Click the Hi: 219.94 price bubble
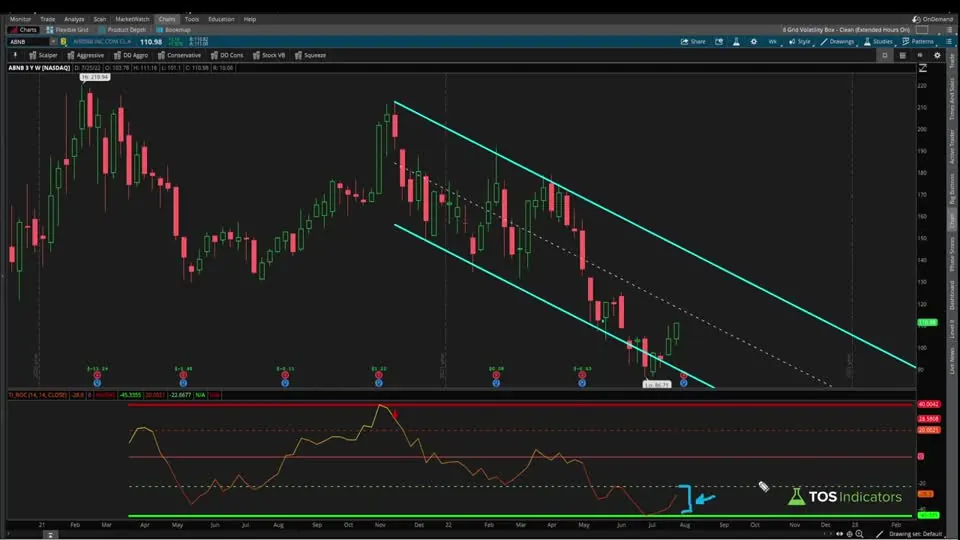Image resolution: width=960 pixels, height=540 pixels. [x=95, y=77]
